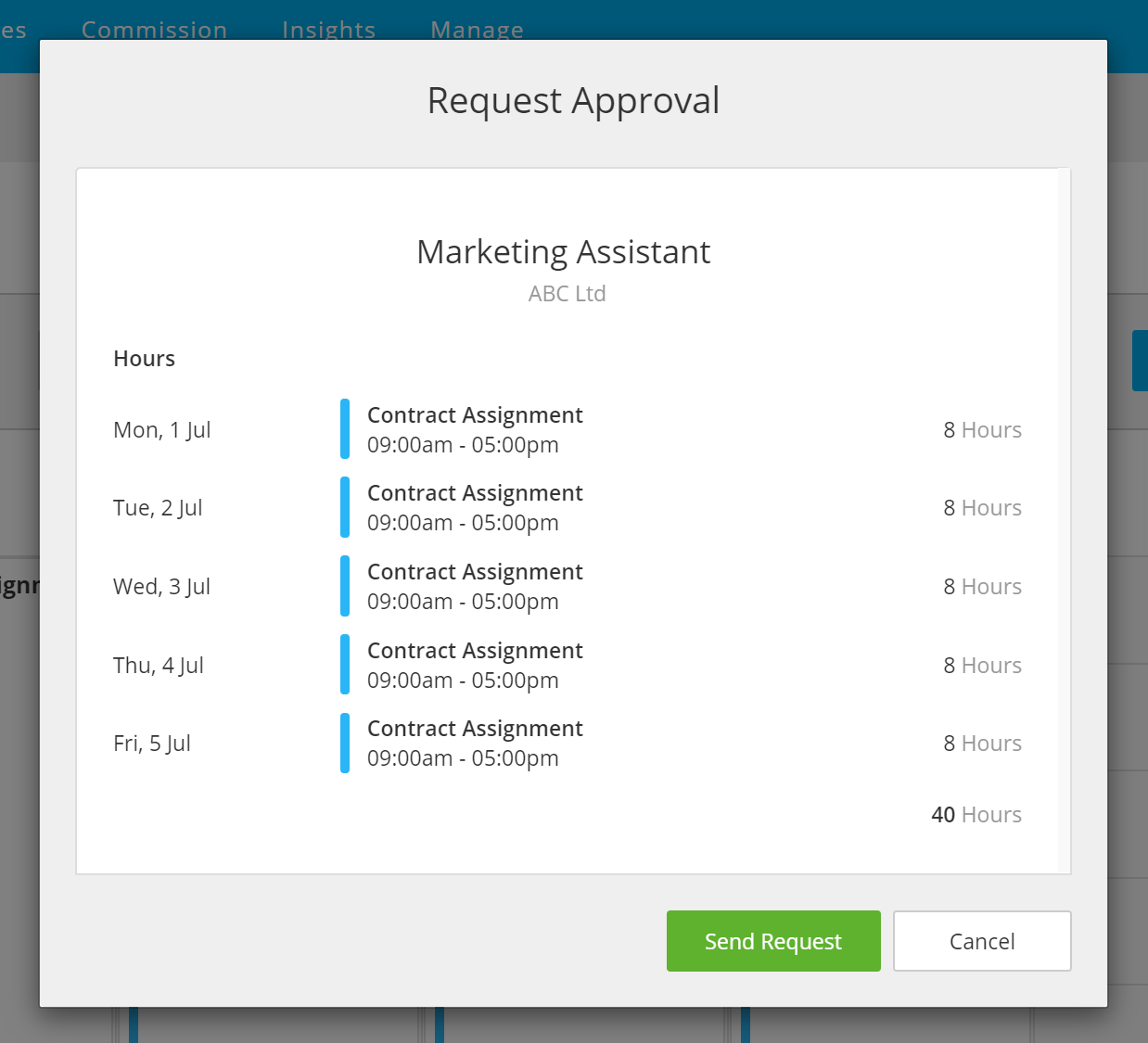Open the Manage tab in the top bar
This screenshot has width=1148, height=1043.
pos(478,30)
